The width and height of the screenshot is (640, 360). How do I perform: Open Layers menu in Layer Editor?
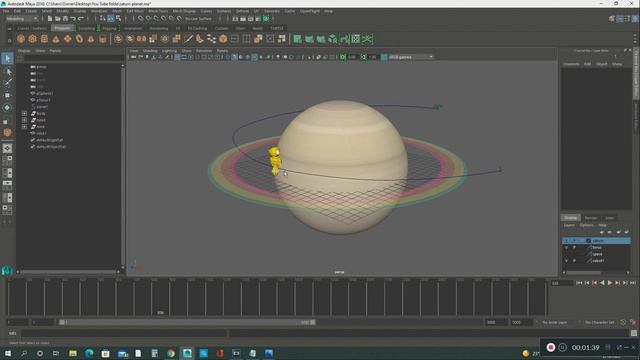(569, 225)
